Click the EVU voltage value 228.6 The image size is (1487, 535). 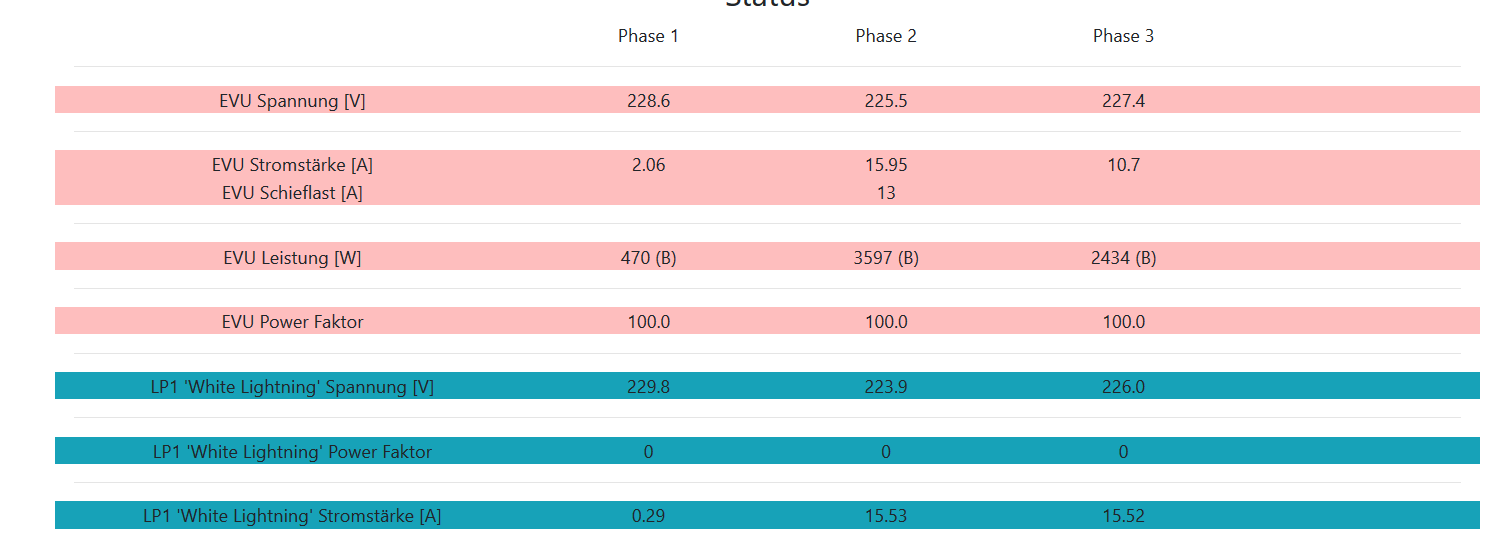[648, 101]
